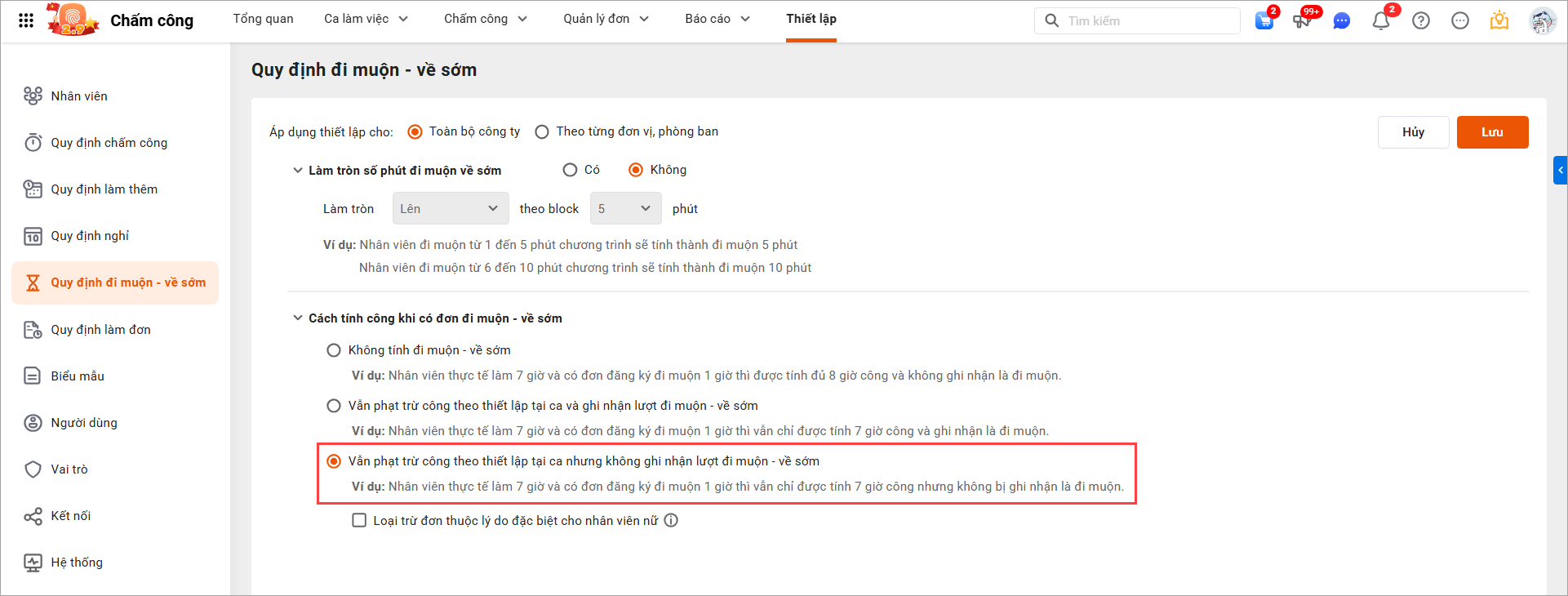Click the Quy định nghỉ calendar icon
The width and height of the screenshot is (1568, 596).
pyautogui.click(x=33, y=236)
